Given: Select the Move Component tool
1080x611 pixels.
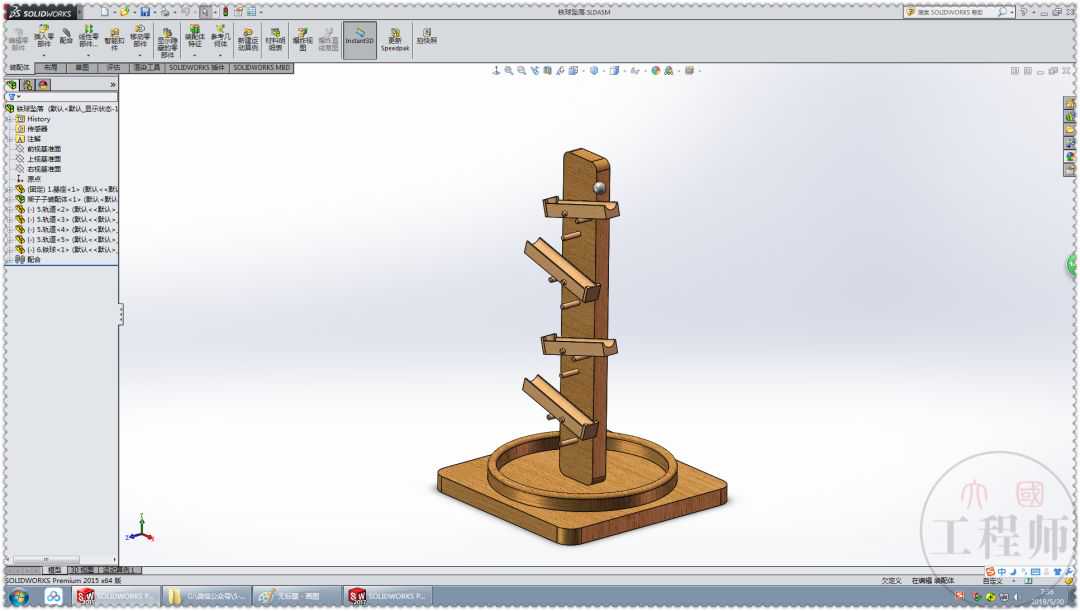Looking at the screenshot, I should (140, 38).
